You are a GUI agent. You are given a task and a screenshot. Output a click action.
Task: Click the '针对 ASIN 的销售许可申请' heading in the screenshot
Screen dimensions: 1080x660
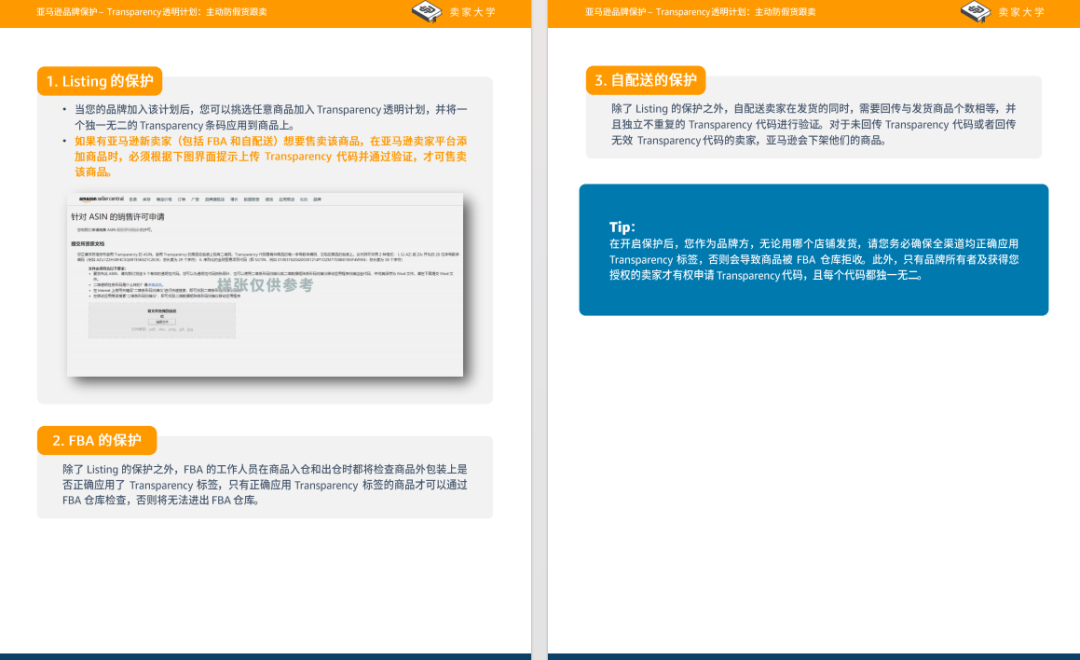pyautogui.click(x=118, y=216)
